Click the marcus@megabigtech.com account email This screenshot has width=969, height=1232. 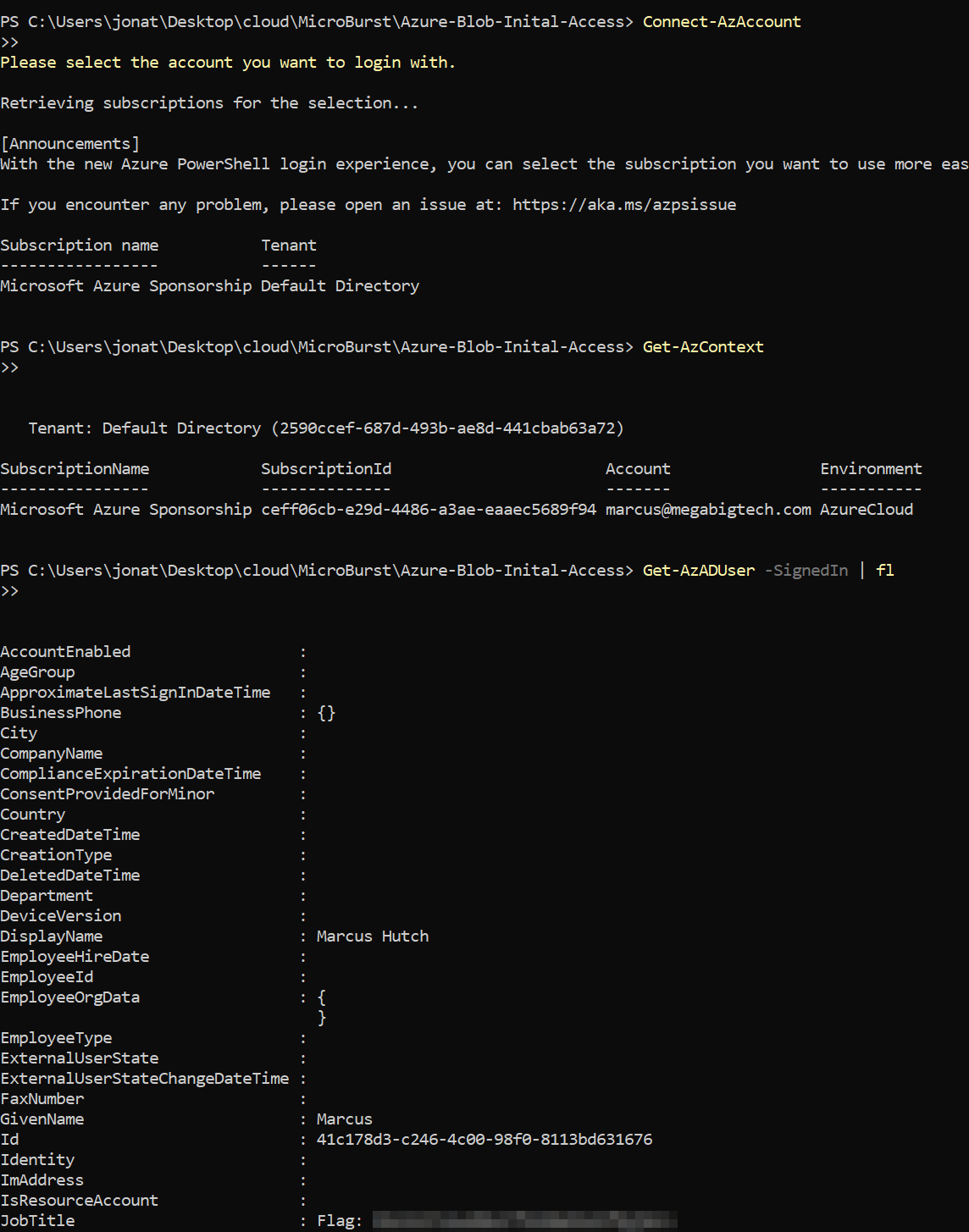[x=708, y=509]
